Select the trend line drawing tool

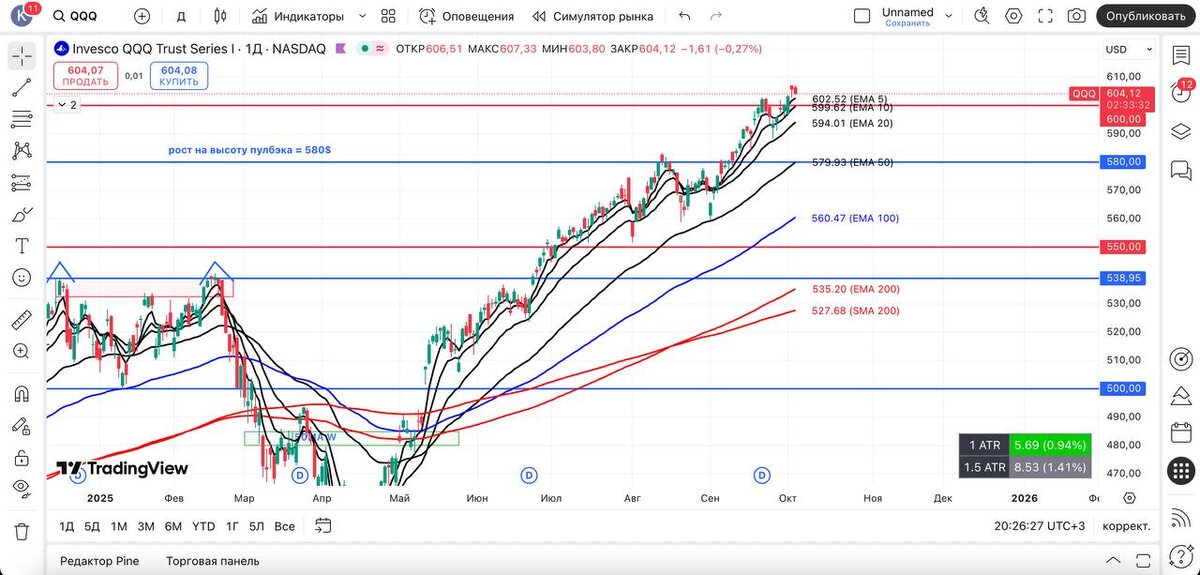tap(21, 88)
